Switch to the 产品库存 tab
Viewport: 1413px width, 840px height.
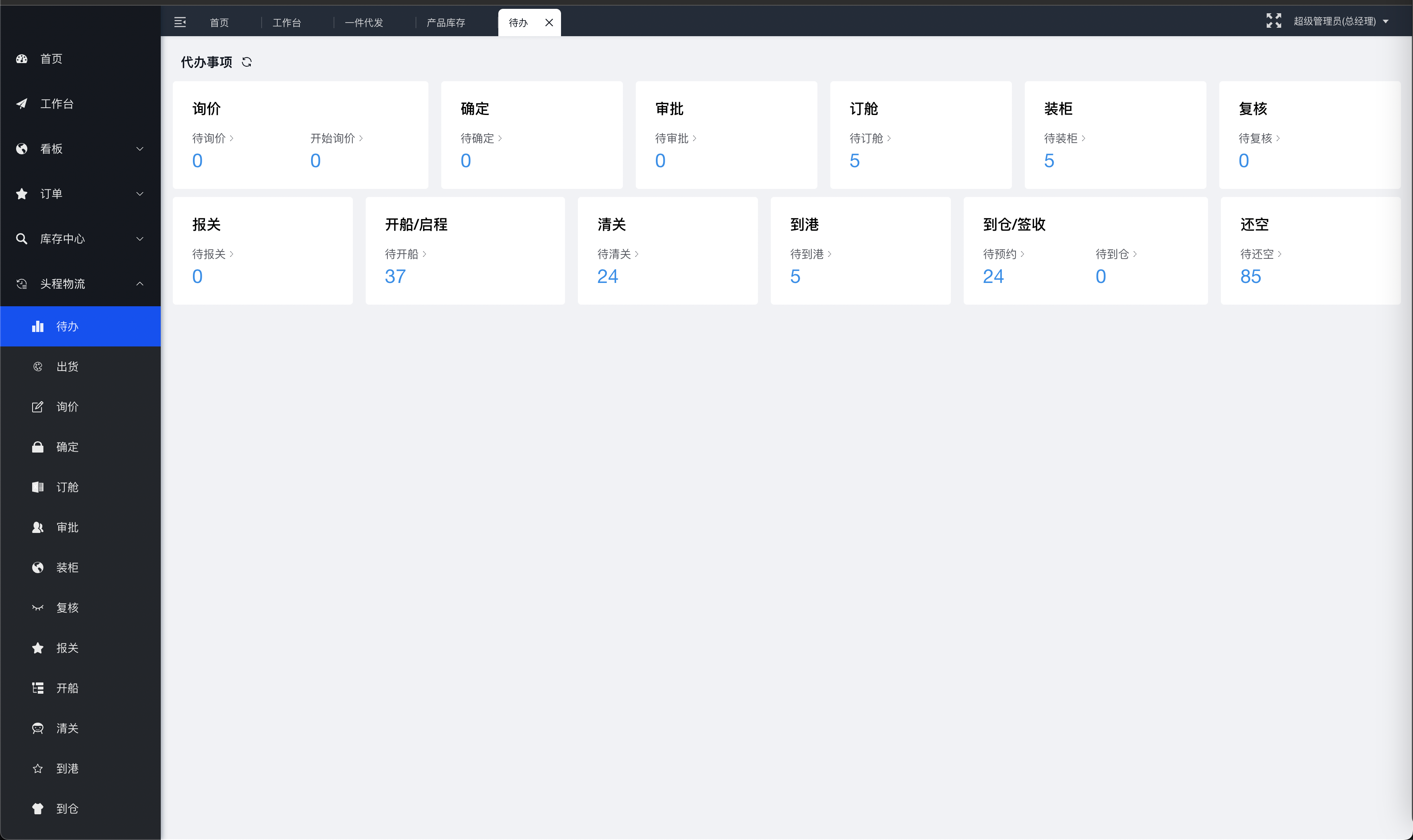tap(445, 23)
